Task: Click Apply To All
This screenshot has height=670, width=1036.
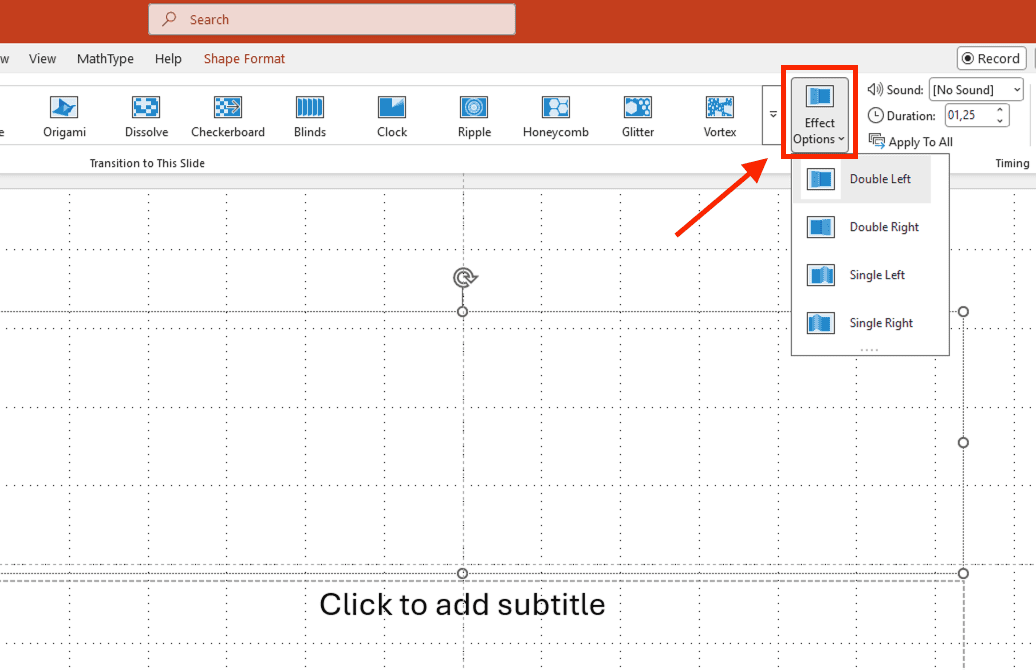Action: [911, 141]
